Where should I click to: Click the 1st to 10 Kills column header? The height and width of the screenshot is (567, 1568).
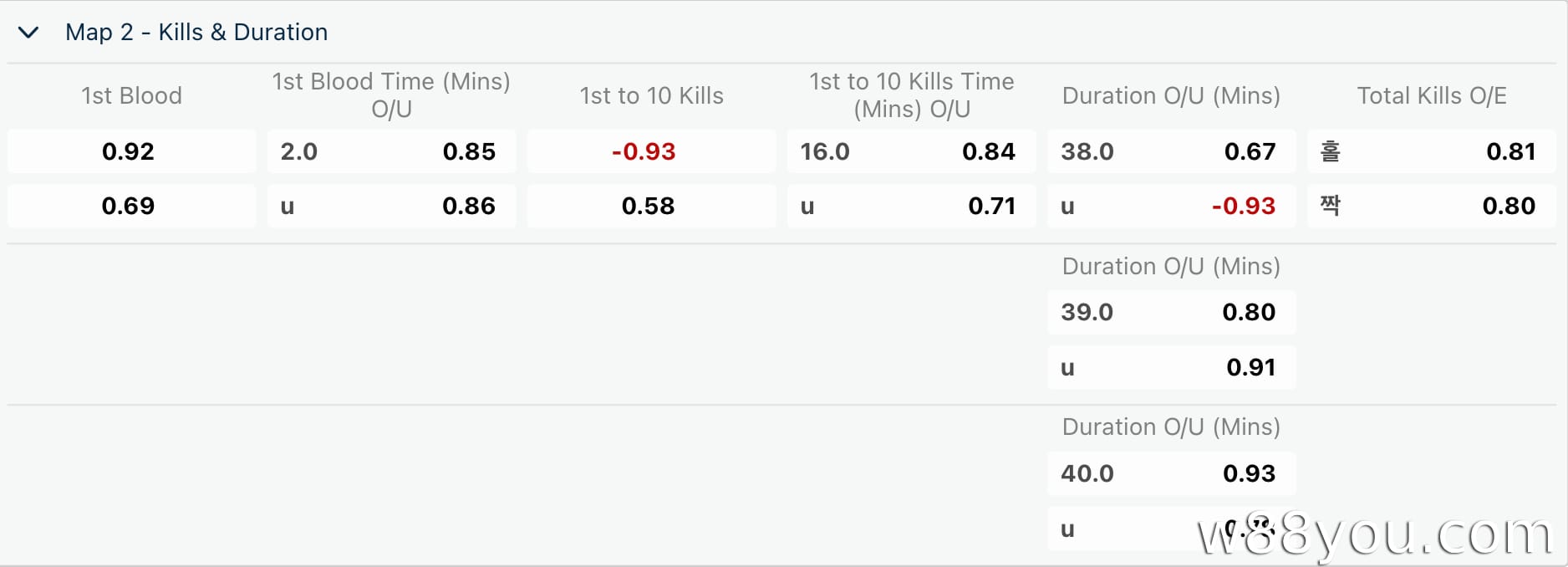(x=651, y=95)
